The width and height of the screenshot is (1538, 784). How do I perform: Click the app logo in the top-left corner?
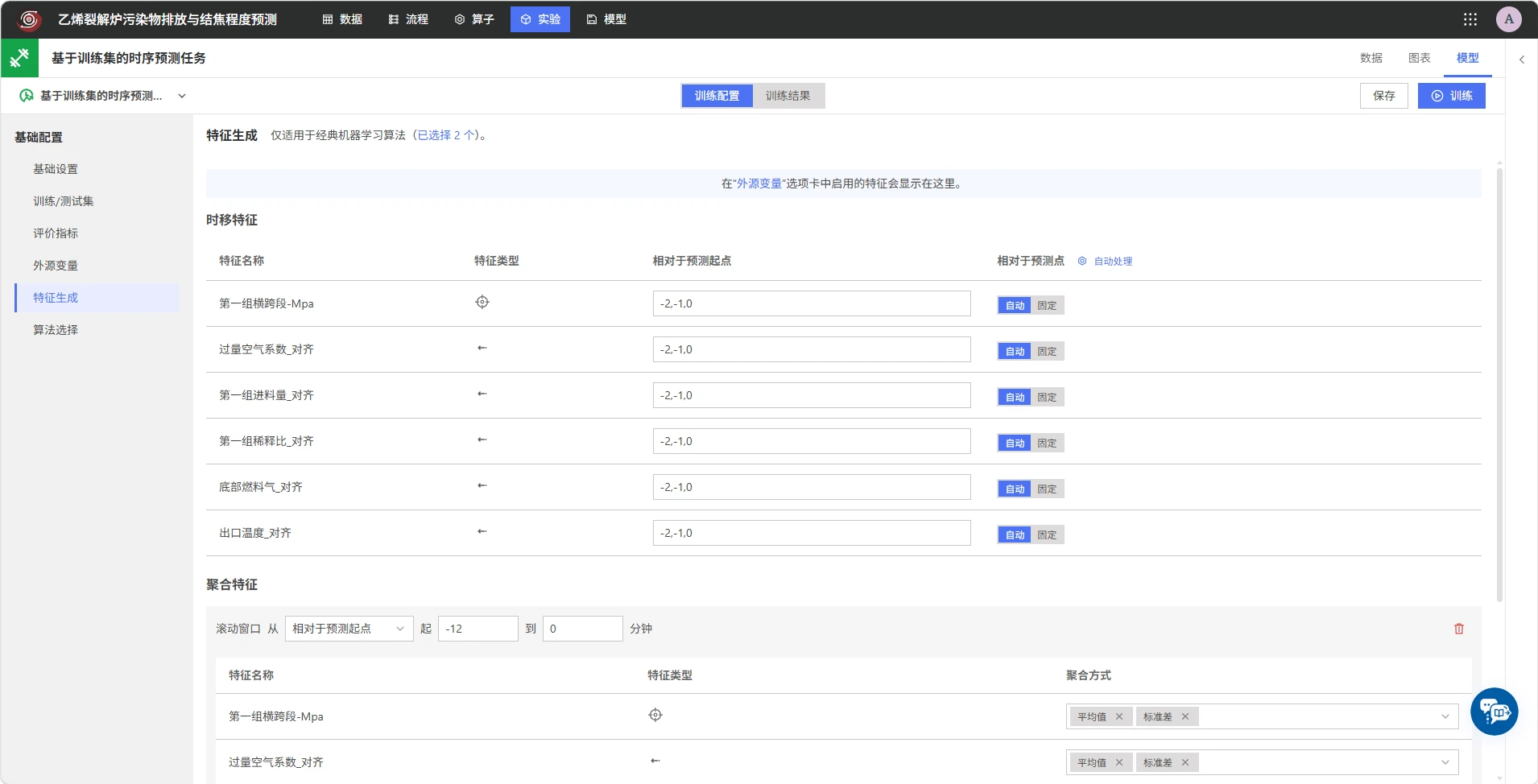tap(29, 19)
